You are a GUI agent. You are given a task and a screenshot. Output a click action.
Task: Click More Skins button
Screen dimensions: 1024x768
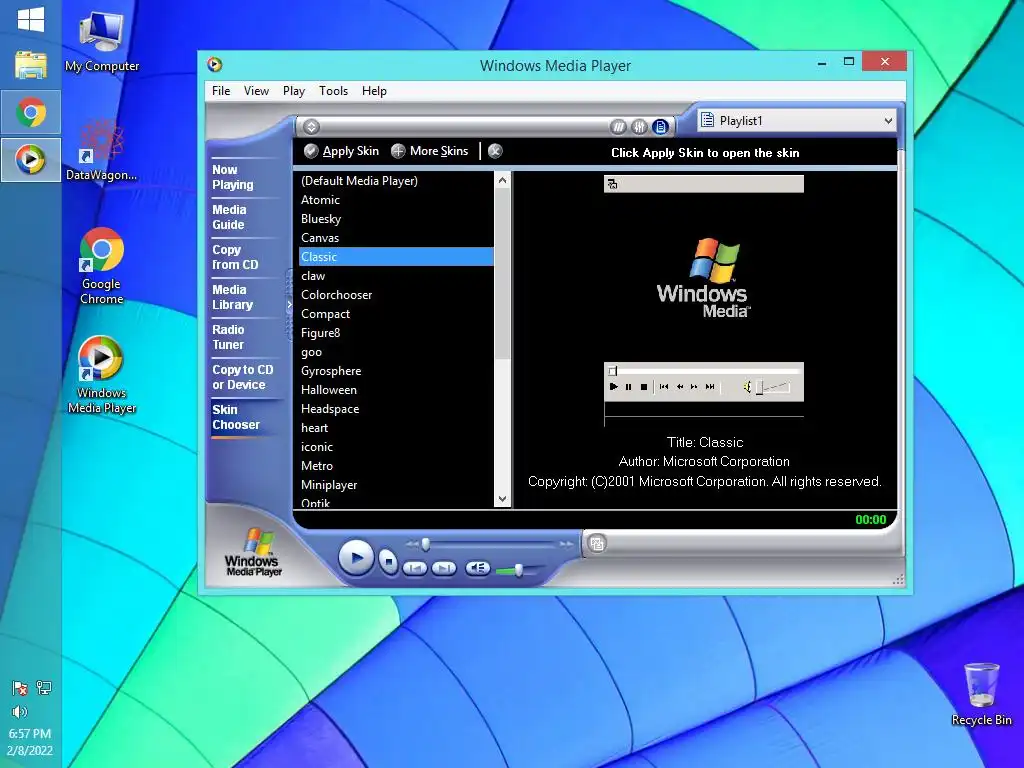(x=430, y=152)
